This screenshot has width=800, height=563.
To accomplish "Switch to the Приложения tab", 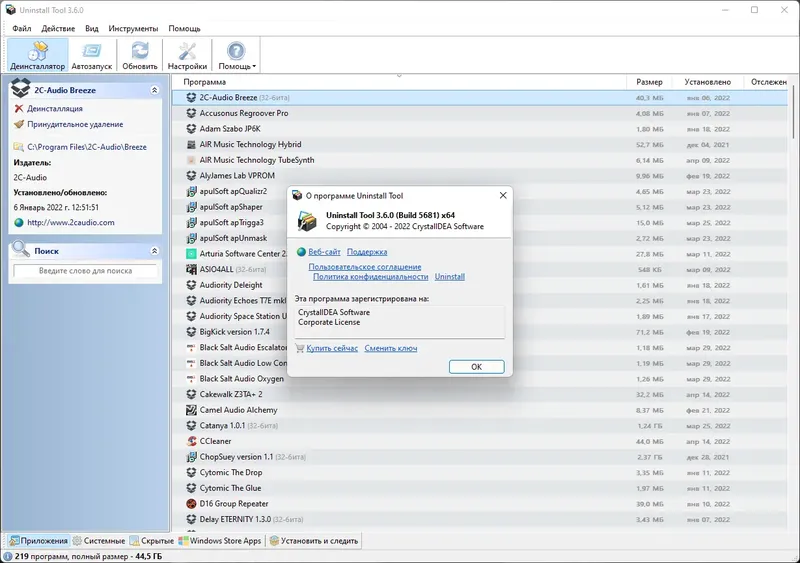I will click(x=38, y=541).
